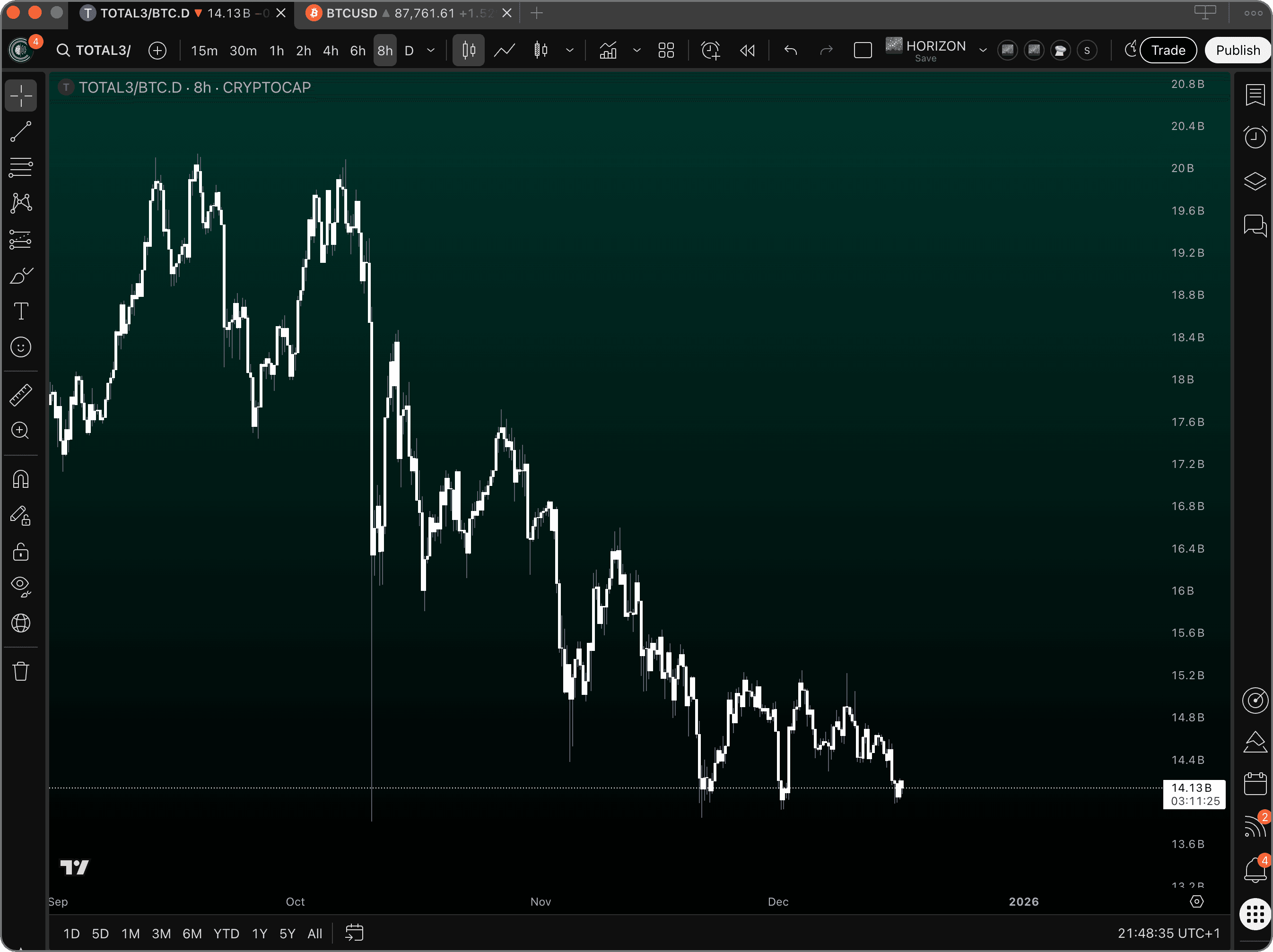1273x952 pixels.
Task: Select the trend line drawing tool
Action: [21, 132]
